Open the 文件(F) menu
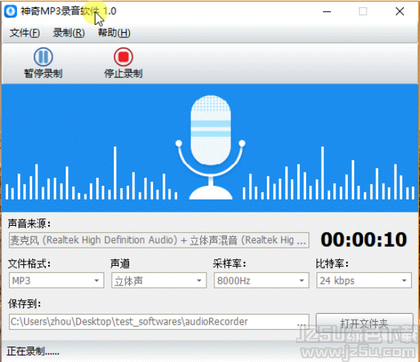The image size is (420, 362). [25, 33]
